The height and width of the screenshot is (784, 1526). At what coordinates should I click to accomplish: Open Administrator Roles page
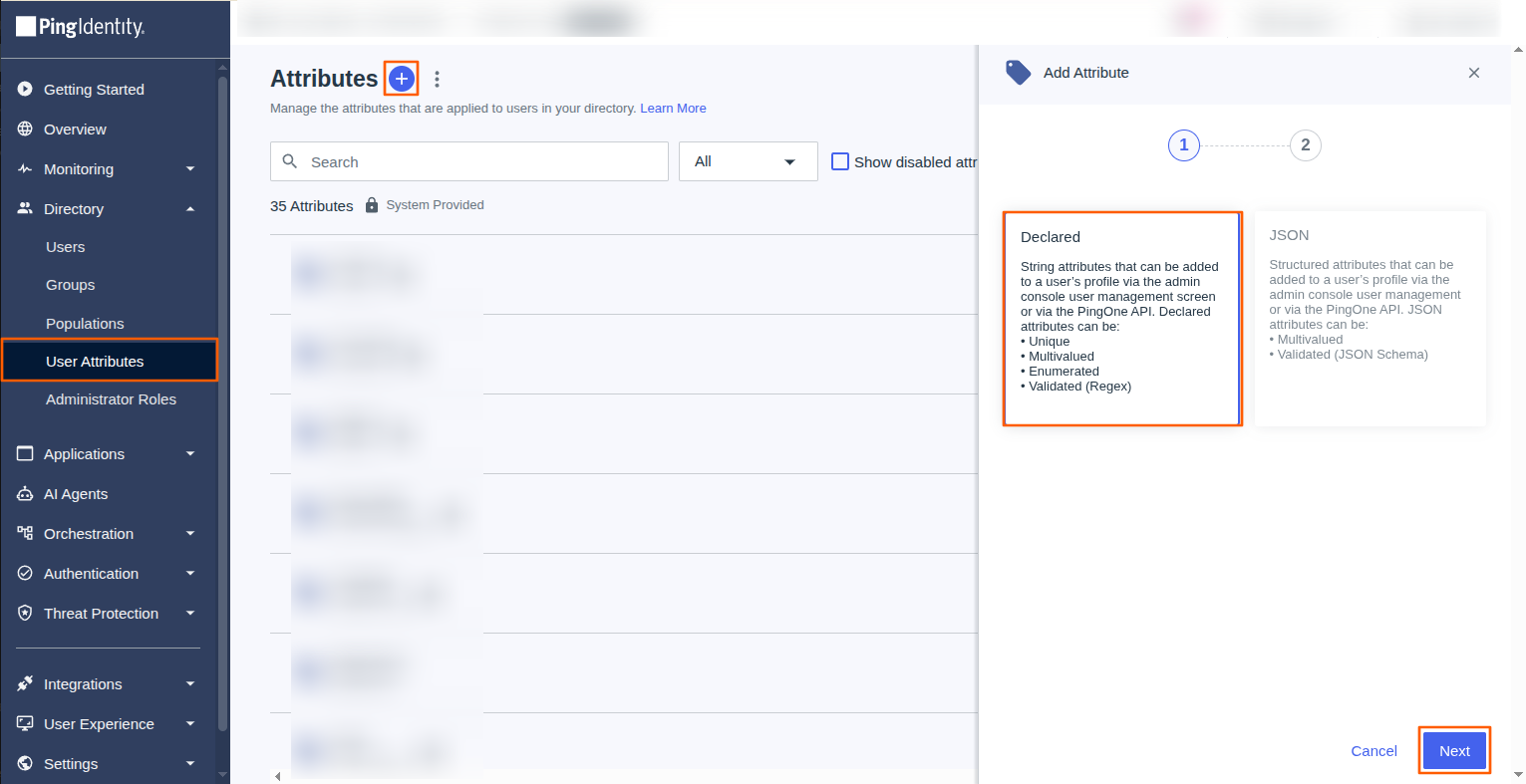[x=110, y=399]
